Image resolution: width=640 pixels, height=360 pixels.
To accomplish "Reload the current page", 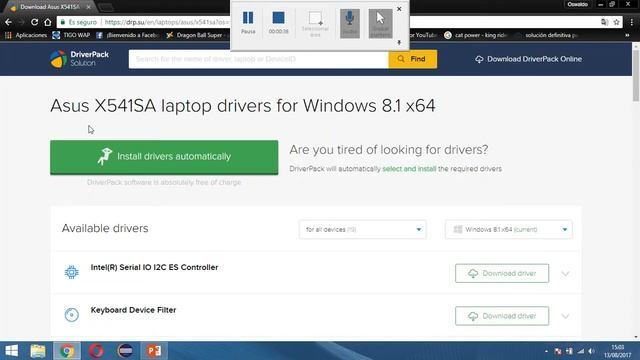I will pos(34,22).
